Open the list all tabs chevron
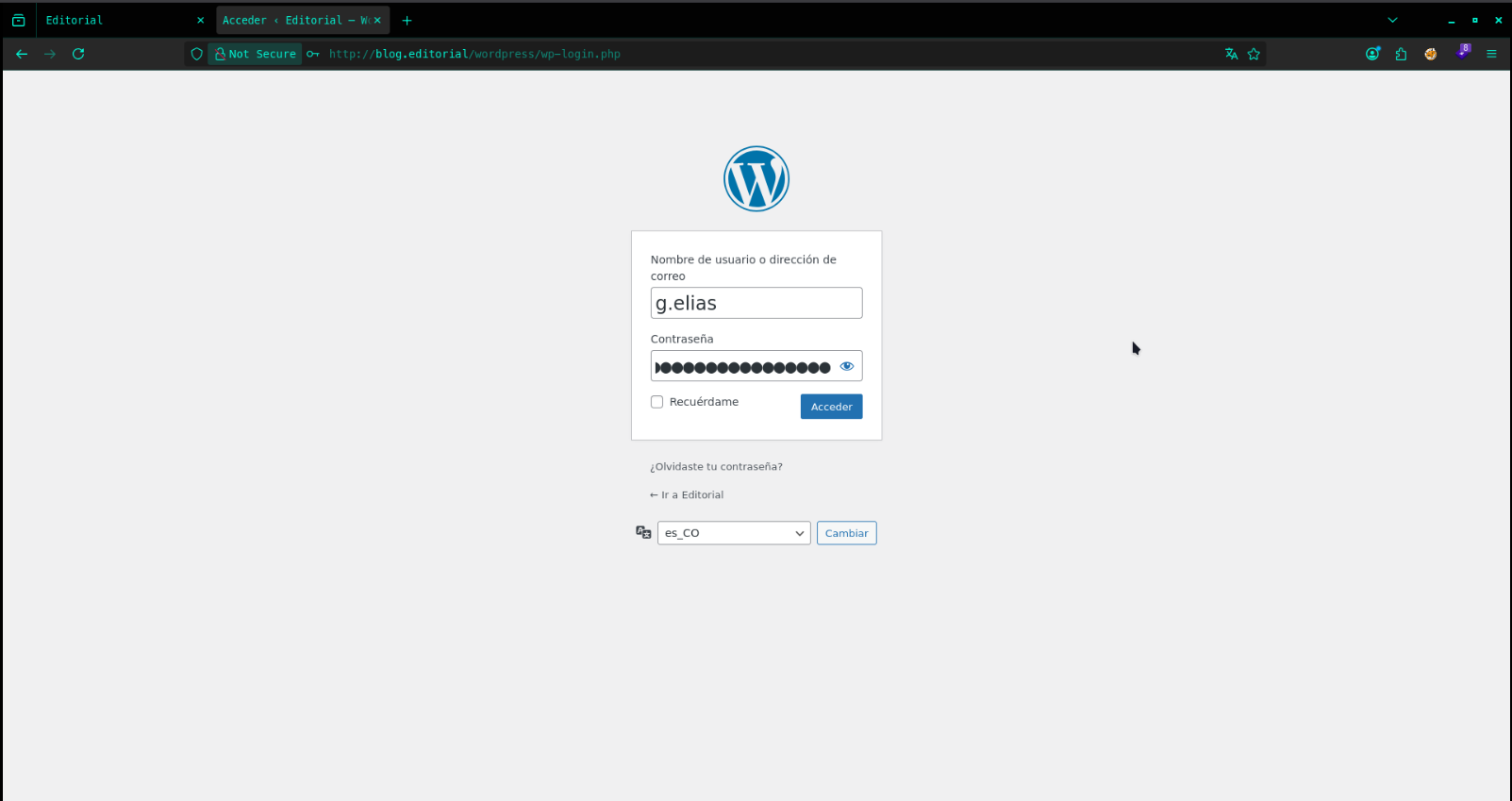 pos(1392,20)
